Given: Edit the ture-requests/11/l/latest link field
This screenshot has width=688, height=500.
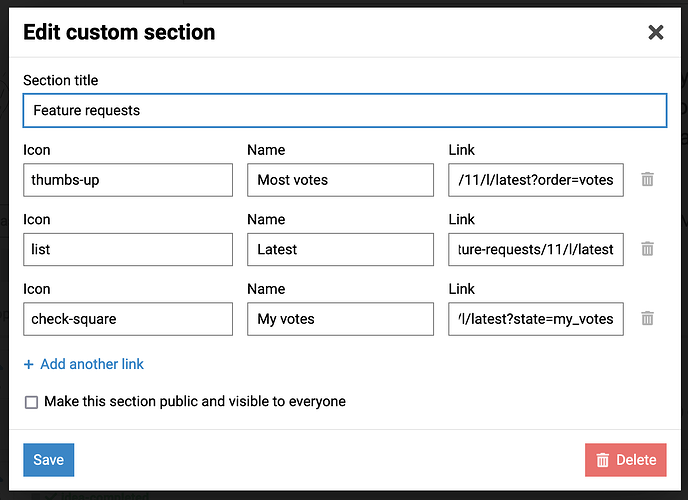Looking at the screenshot, I should click(536, 250).
